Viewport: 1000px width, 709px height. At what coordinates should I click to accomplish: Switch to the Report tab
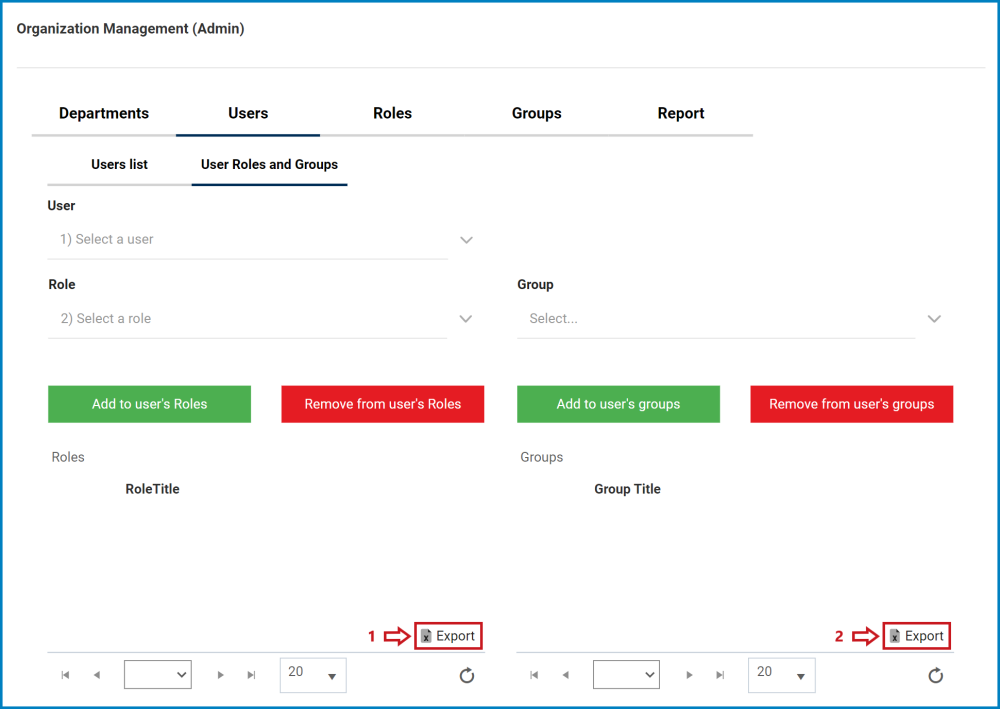pos(680,113)
